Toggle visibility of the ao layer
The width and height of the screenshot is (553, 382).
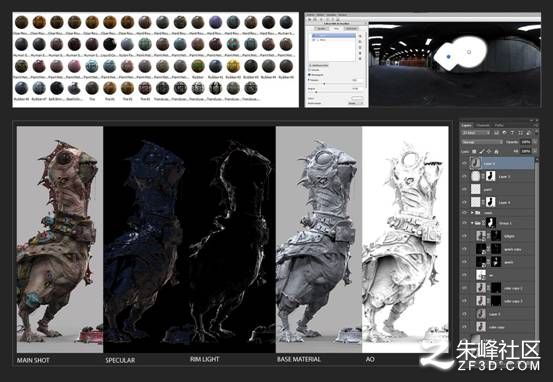[x=464, y=275]
